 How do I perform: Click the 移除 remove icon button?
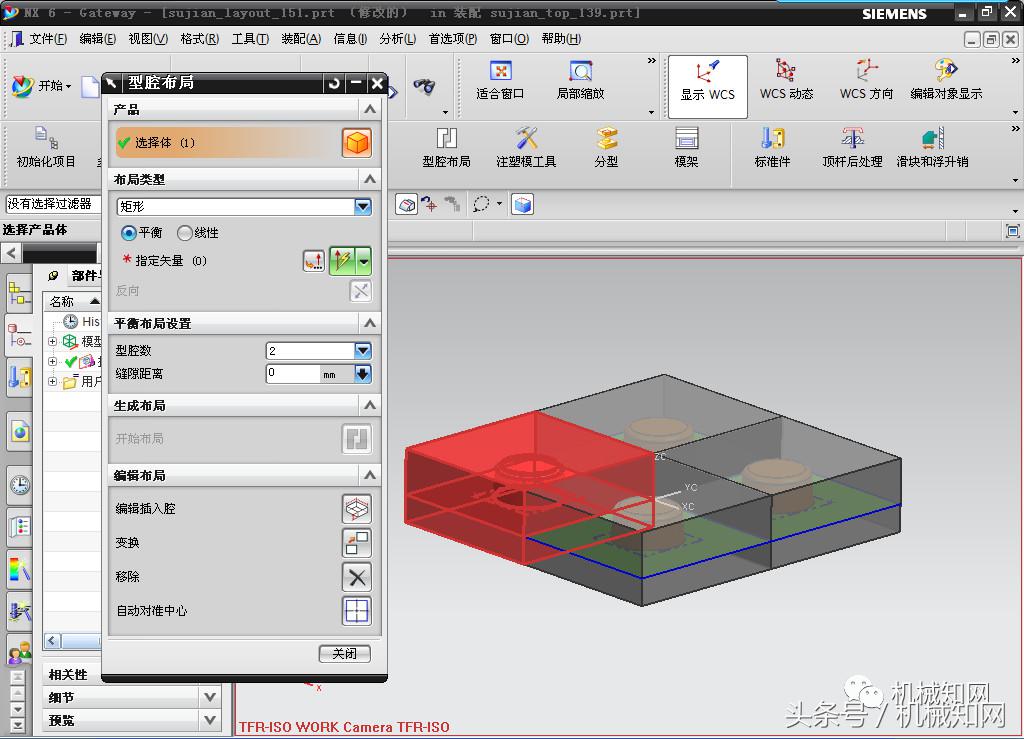coord(357,577)
